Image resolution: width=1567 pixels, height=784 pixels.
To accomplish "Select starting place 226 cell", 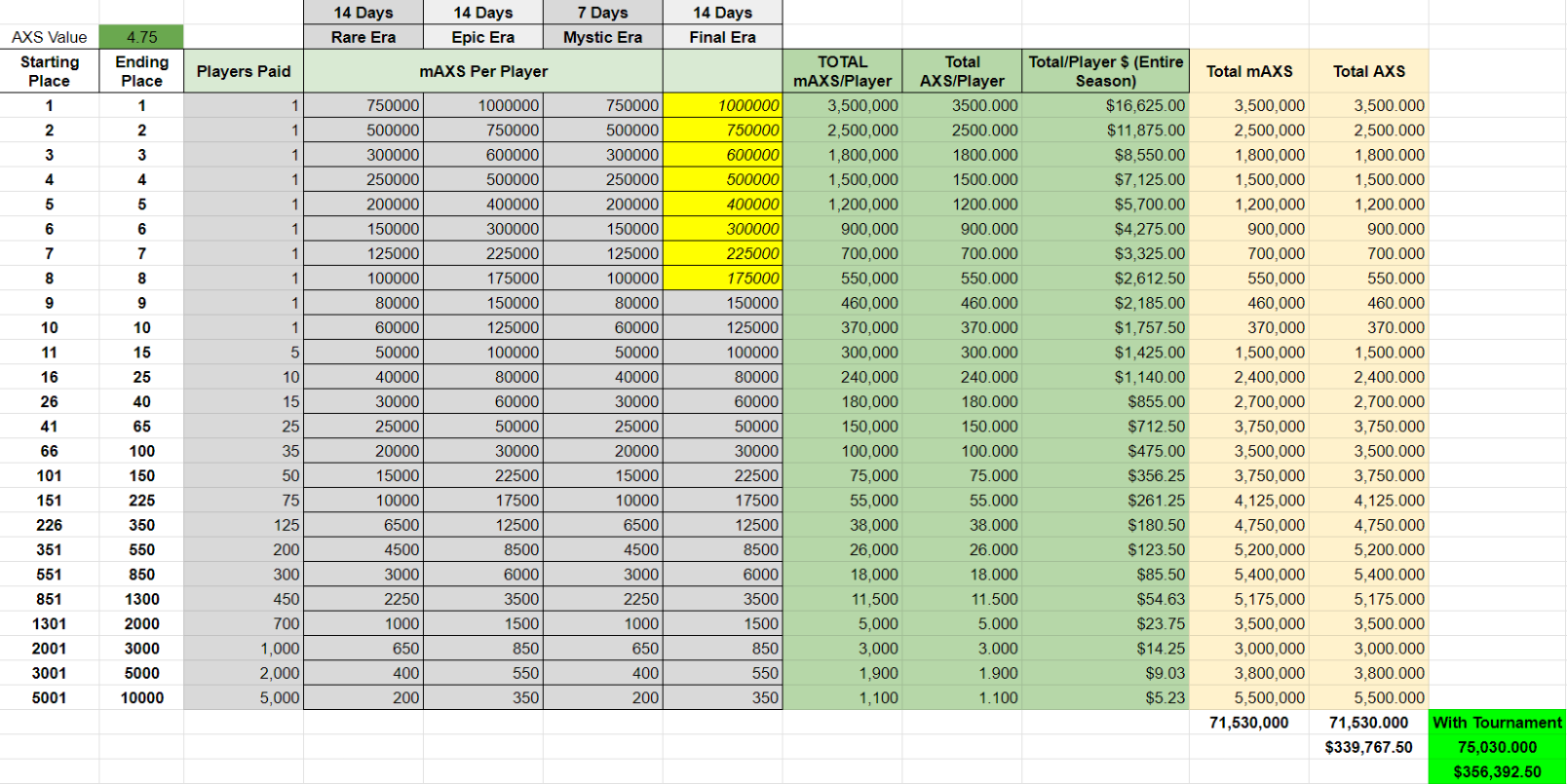I will [50, 525].
